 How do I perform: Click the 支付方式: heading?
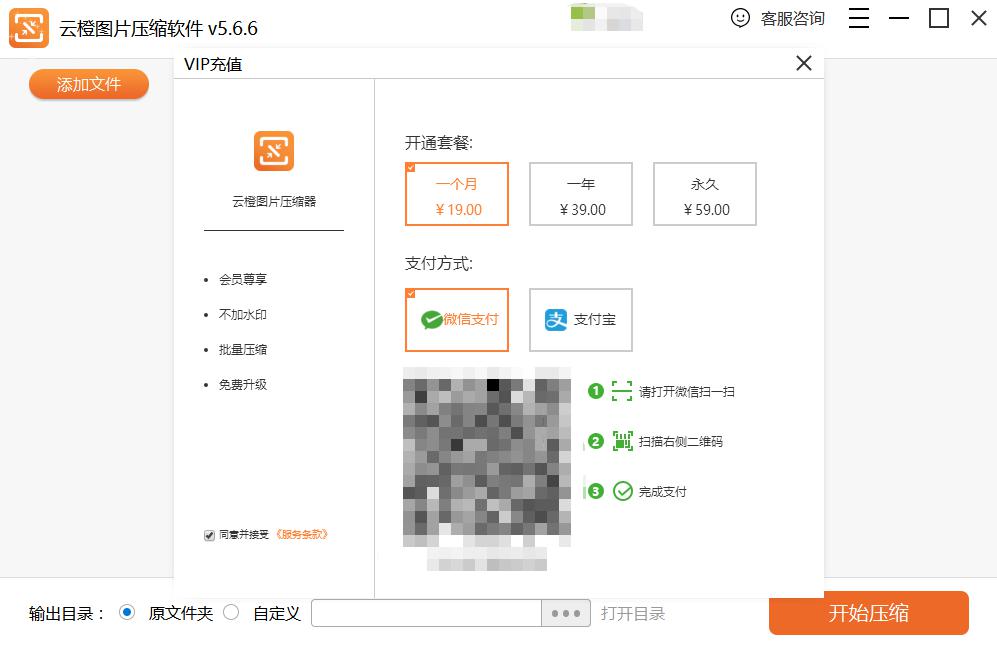tap(439, 263)
